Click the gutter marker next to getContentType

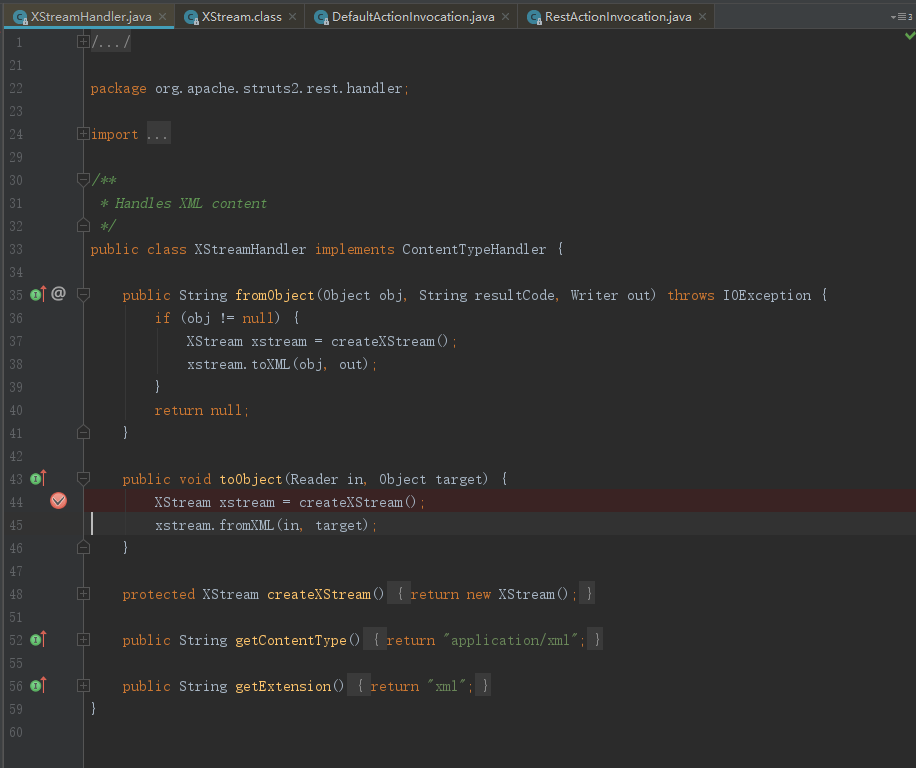coord(38,639)
